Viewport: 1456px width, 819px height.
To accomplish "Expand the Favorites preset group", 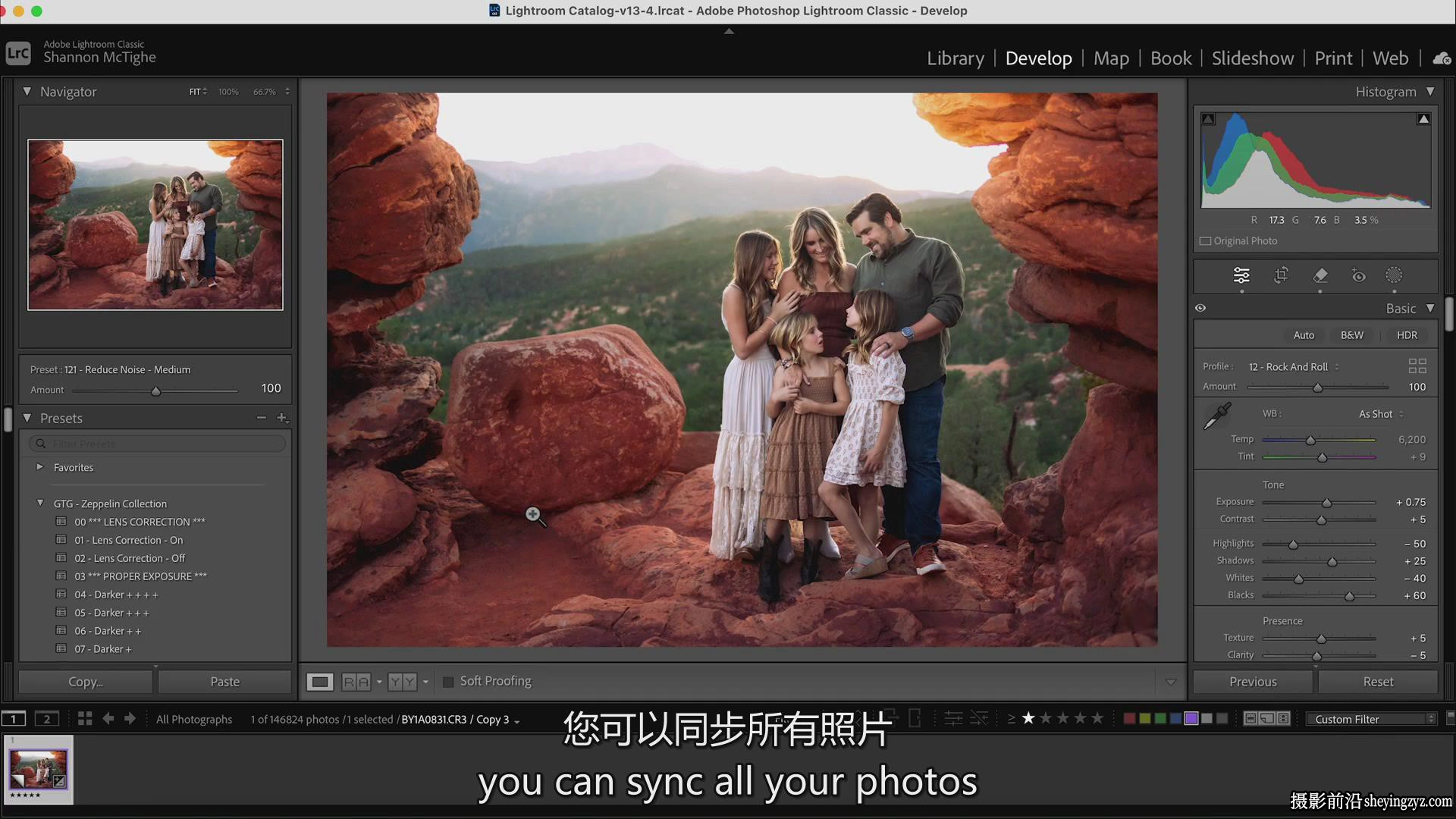I will click(39, 467).
